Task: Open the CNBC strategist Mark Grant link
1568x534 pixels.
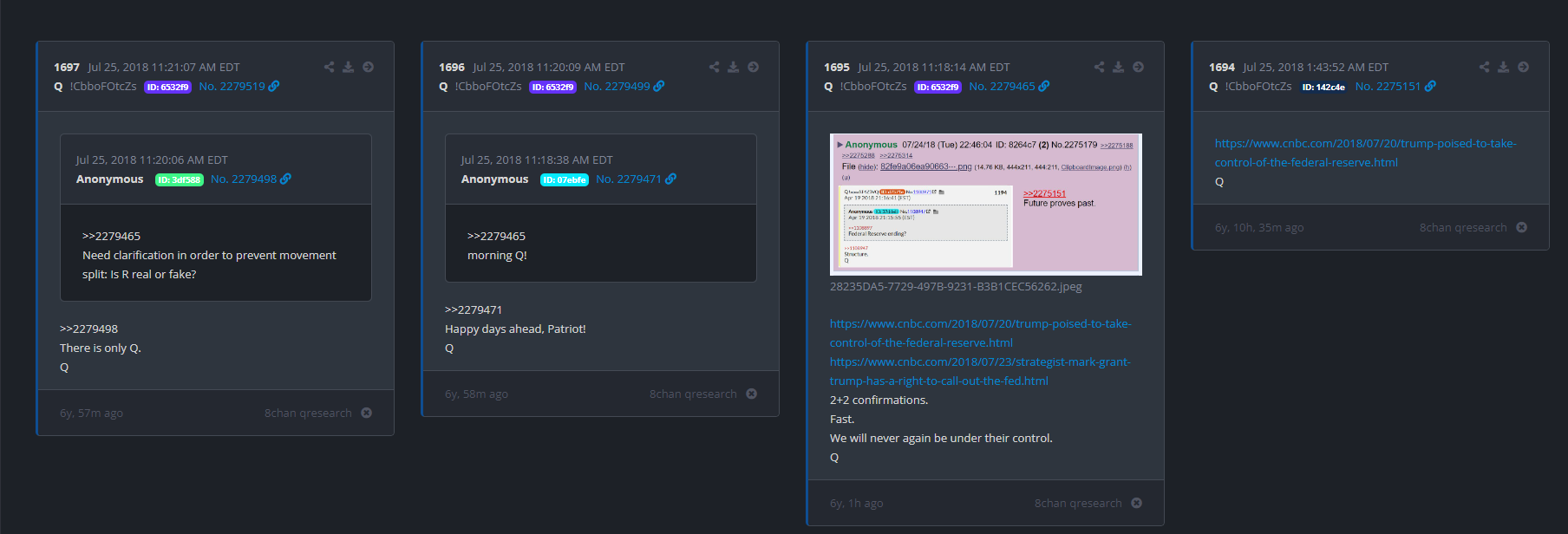Action: (980, 371)
